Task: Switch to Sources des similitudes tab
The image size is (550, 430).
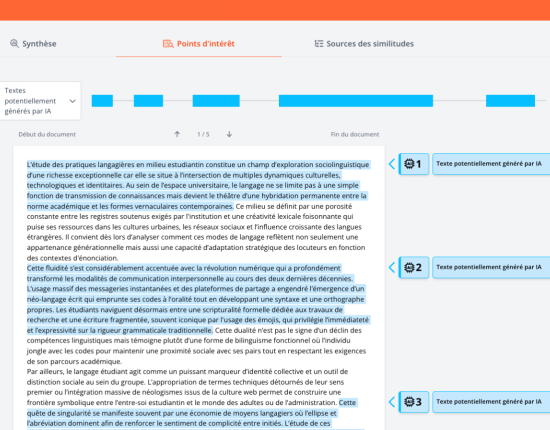Action: (364, 43)
